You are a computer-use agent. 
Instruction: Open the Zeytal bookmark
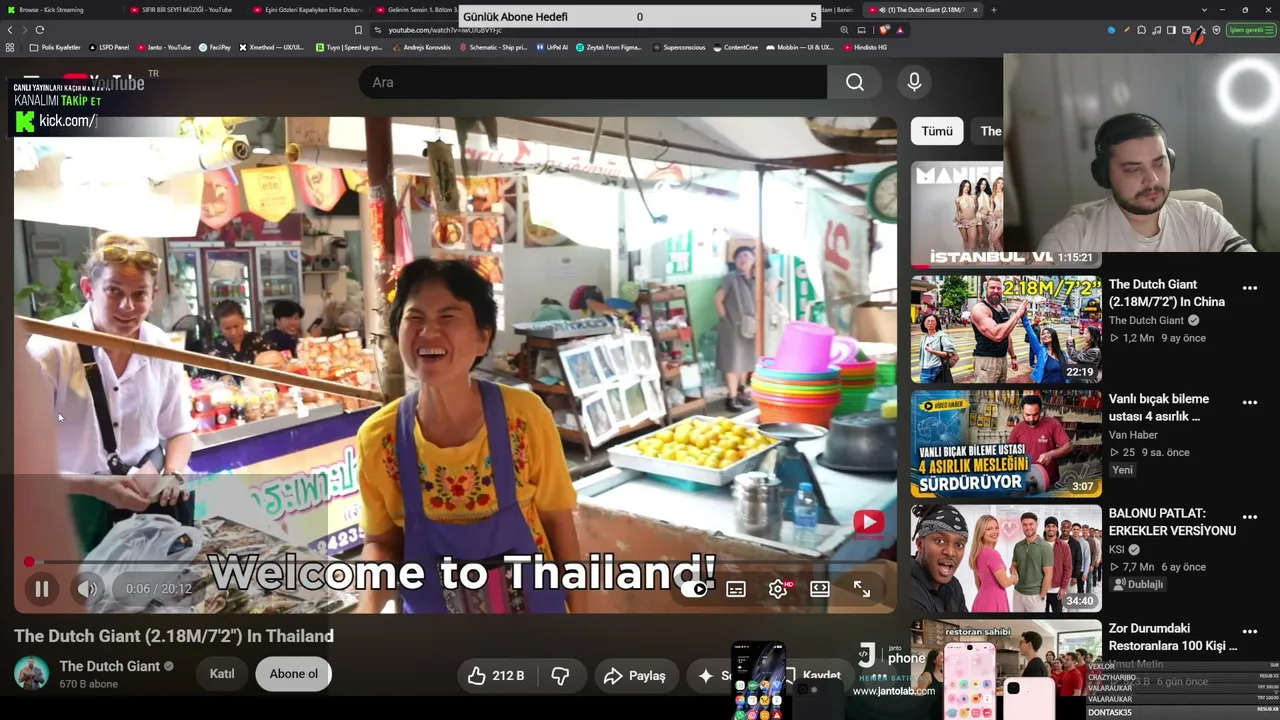[x=609, y=47]
